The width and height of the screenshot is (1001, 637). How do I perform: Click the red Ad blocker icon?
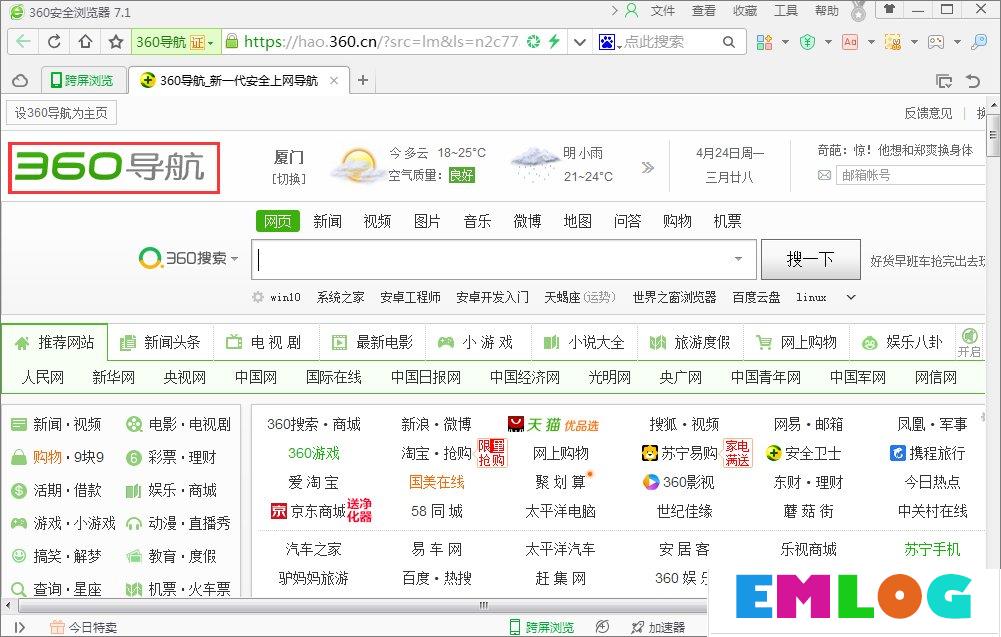850,42
